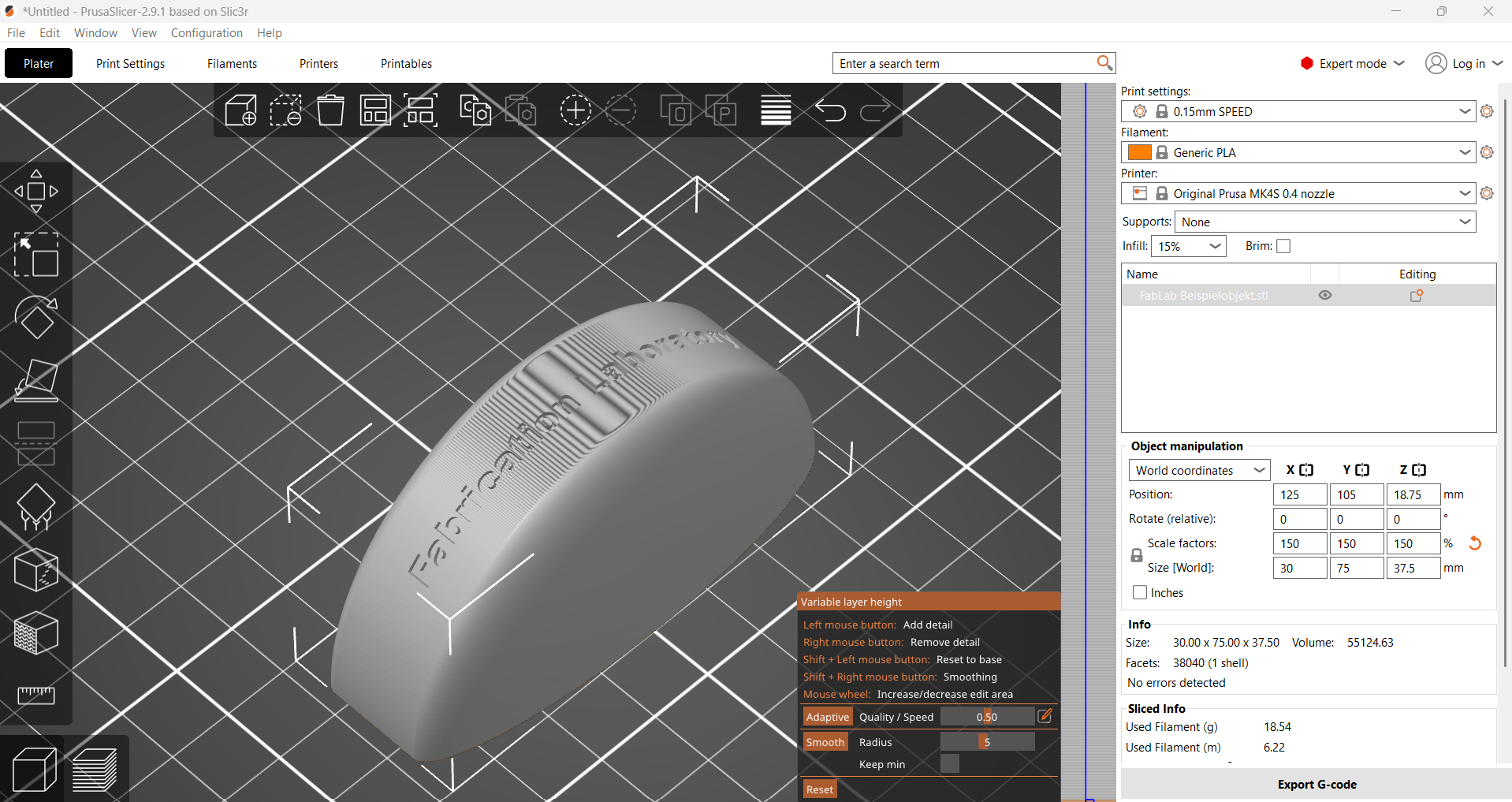Open printer settings gear icon
The height and width of the screenshot is (802, 1512).
click(1487, 193)
